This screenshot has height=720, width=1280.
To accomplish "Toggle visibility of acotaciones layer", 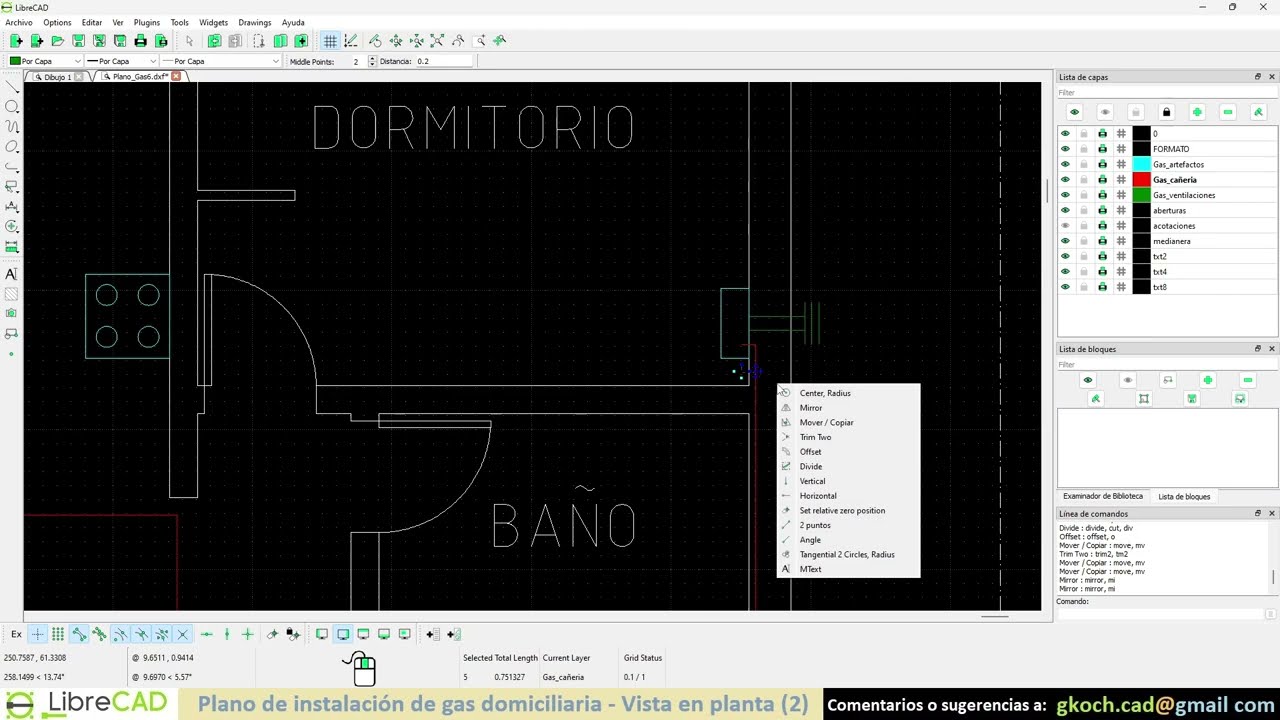I will [x=1065, y=226].
